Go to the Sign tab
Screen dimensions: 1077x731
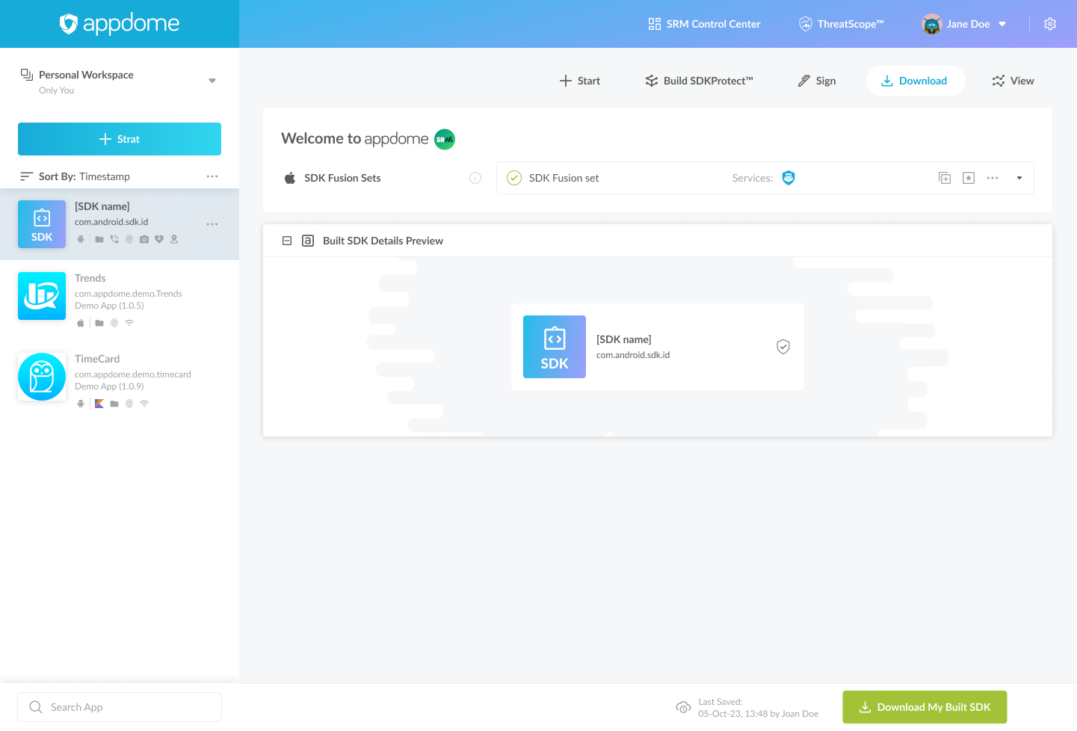[816, 81]
